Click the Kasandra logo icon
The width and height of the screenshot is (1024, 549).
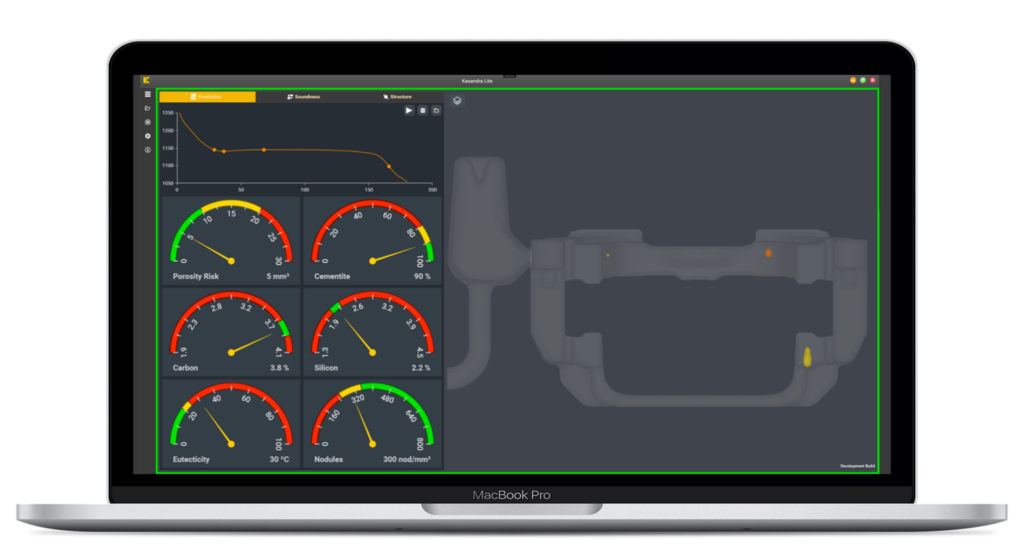coord(146,80)
